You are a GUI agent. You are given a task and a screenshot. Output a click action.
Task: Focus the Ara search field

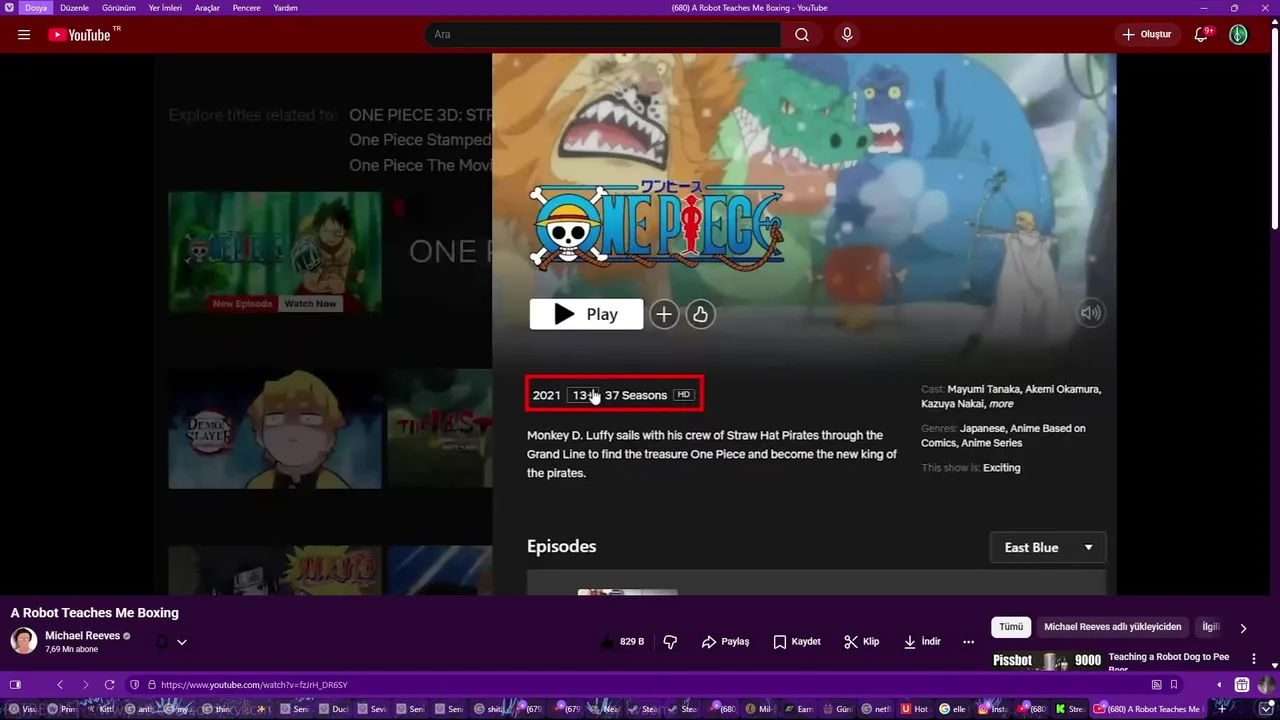(603, 35)
